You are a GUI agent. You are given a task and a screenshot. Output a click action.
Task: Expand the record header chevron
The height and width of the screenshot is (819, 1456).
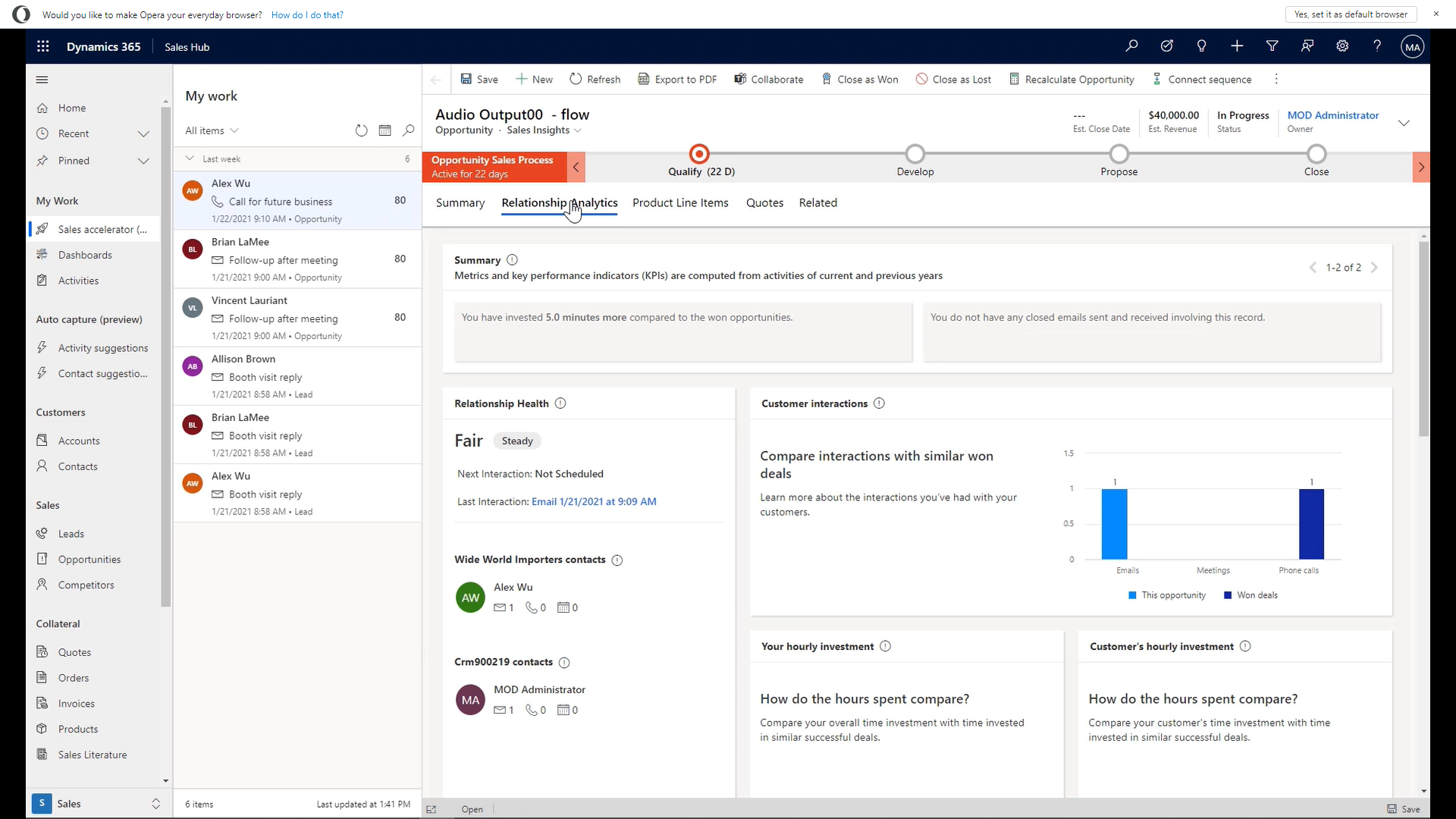(1404, 123)
